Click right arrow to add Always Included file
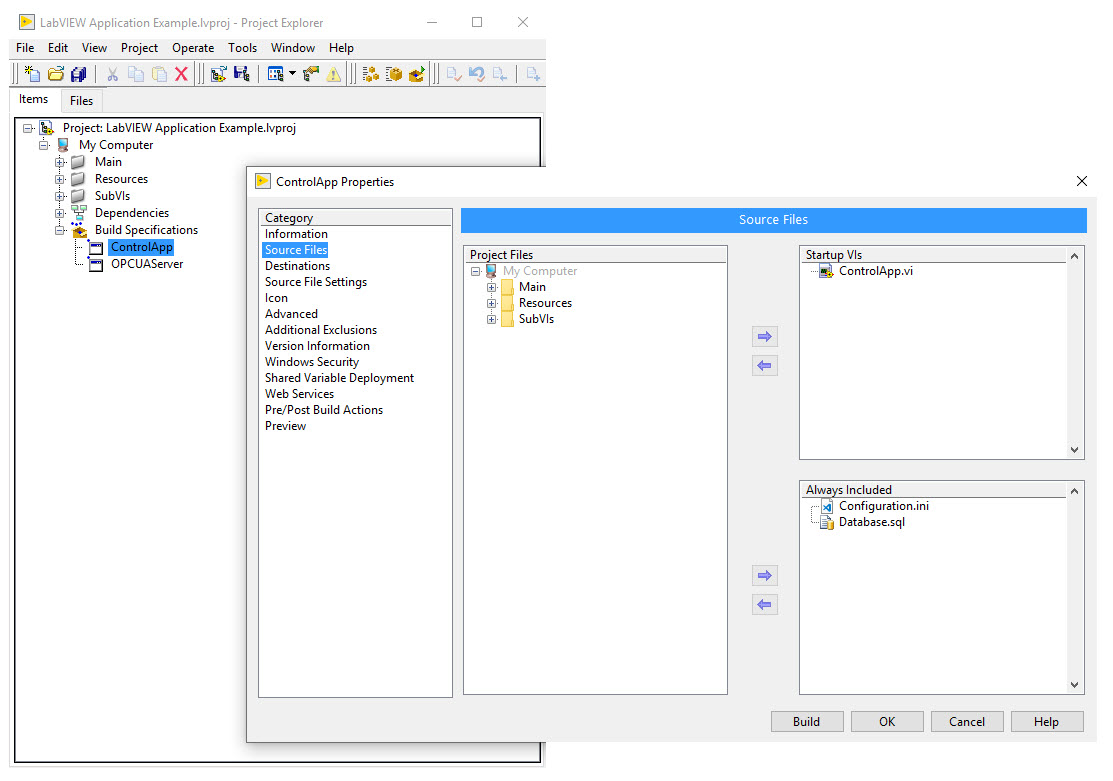Viewport: 1113px width, 781px height. coord(764,576)
